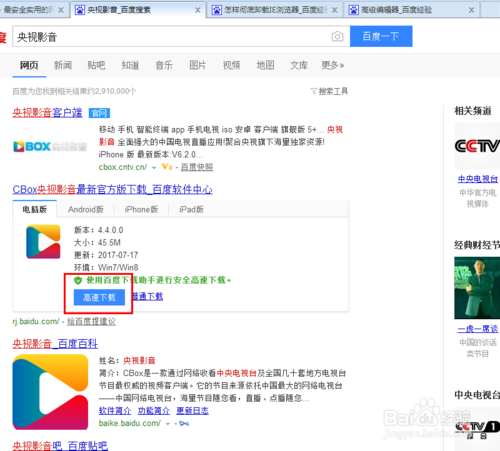Expand the arrow after cbox.cntv.cn
This screenshot has height=451, width=500.
(x=154, y=168)
